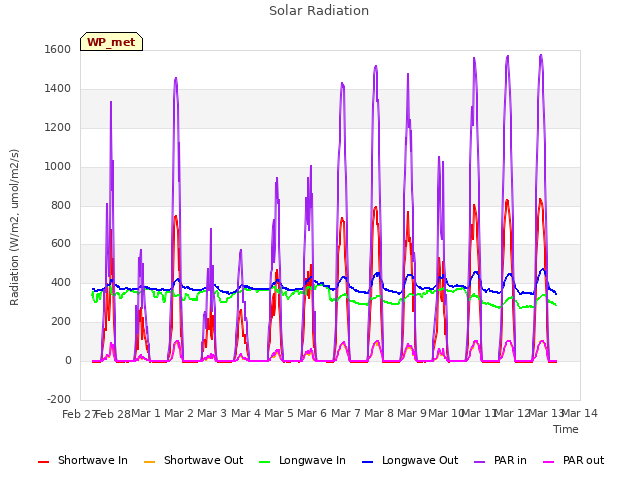Click the Mar 10 x-axis label
This screenshot has width=640, height=480.
coord(446,413)
